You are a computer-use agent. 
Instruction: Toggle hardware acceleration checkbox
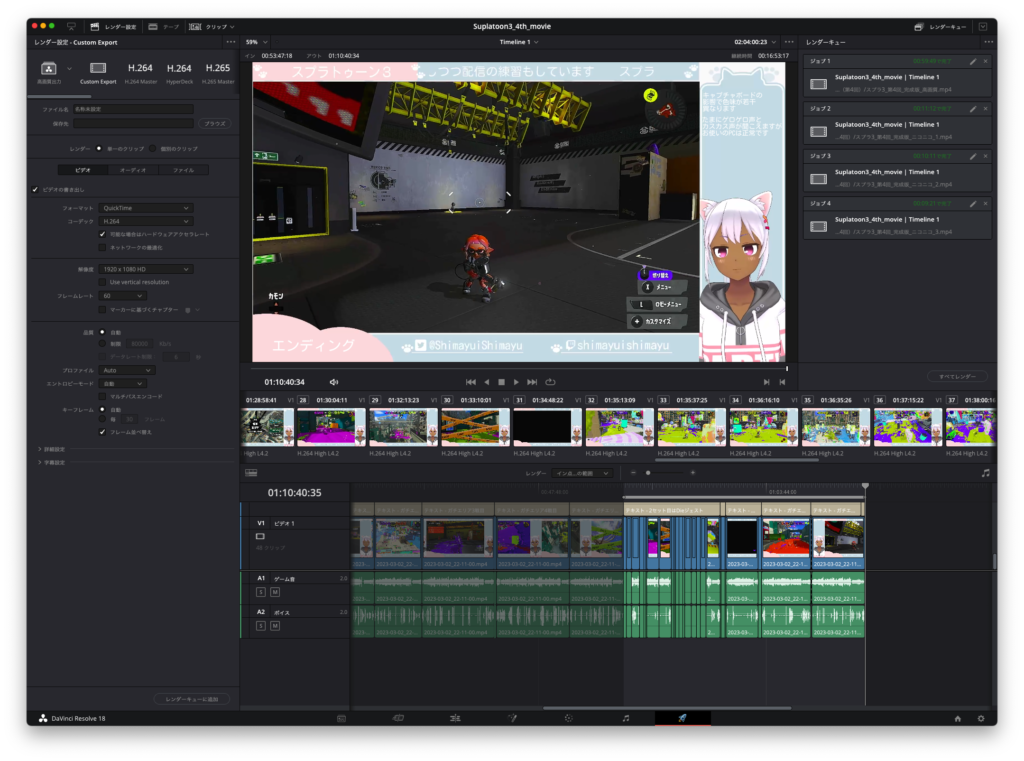pyautogui.click(x=103, y=234)
